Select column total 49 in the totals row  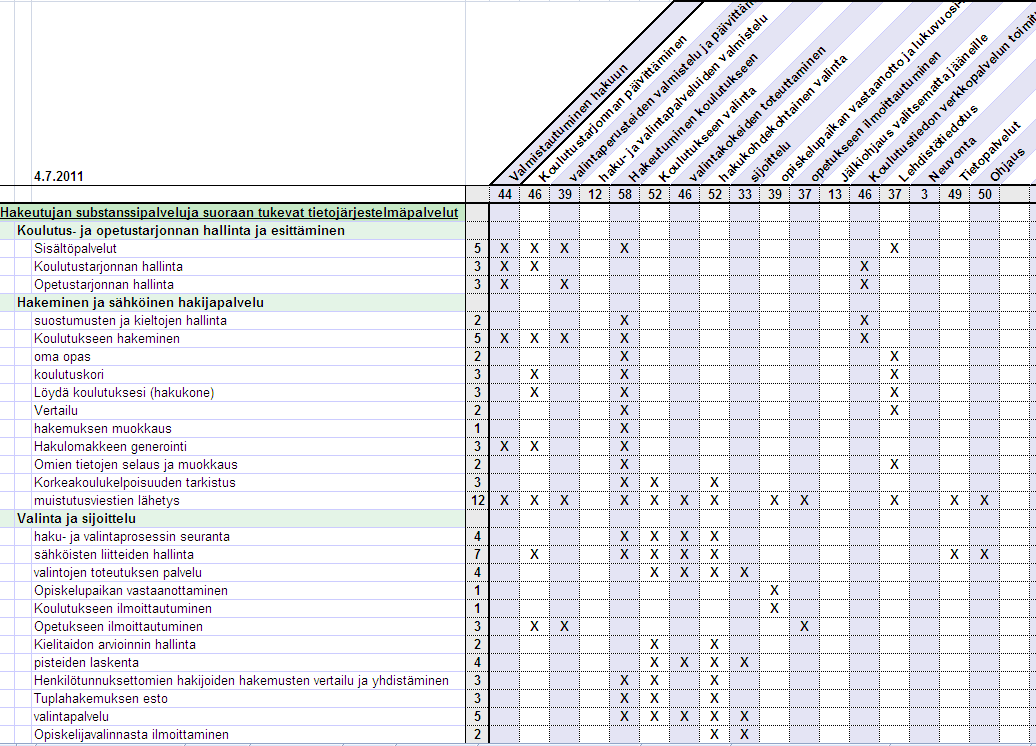point(955,194)
